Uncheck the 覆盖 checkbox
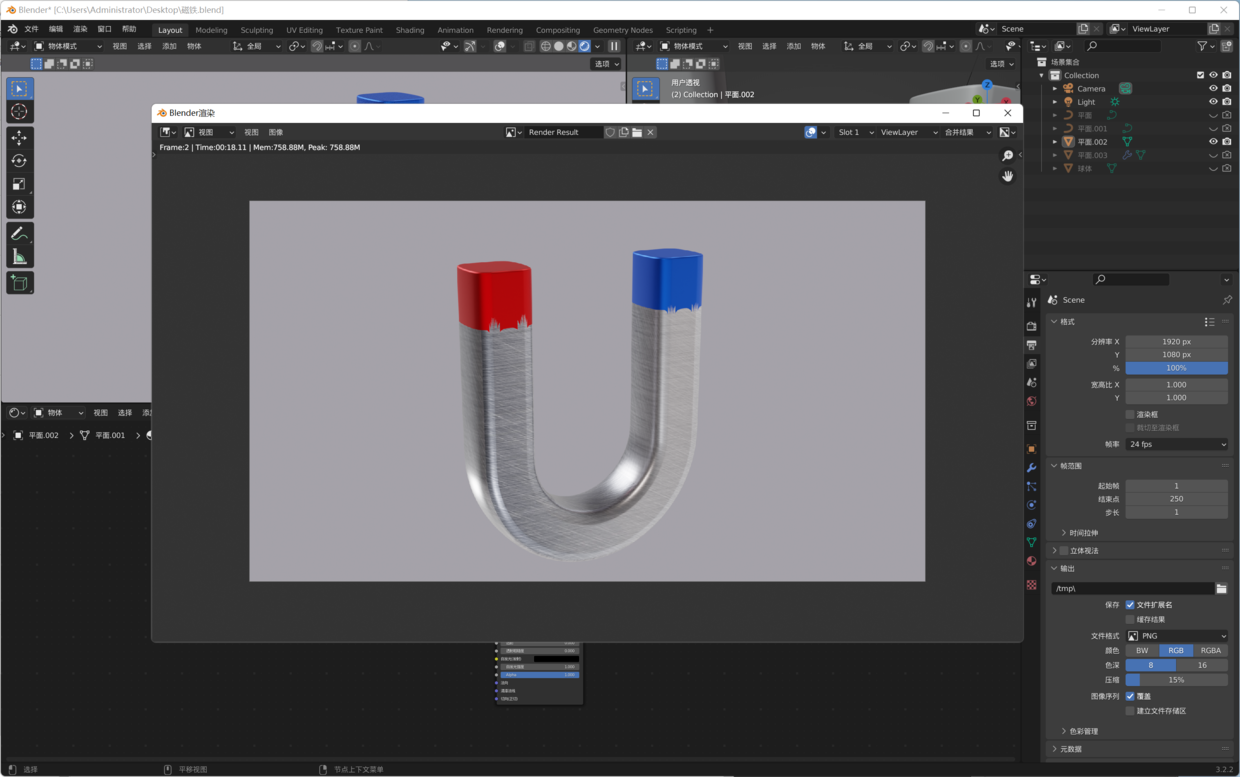Viewport: 1240px width, 777px height. 1130,696
